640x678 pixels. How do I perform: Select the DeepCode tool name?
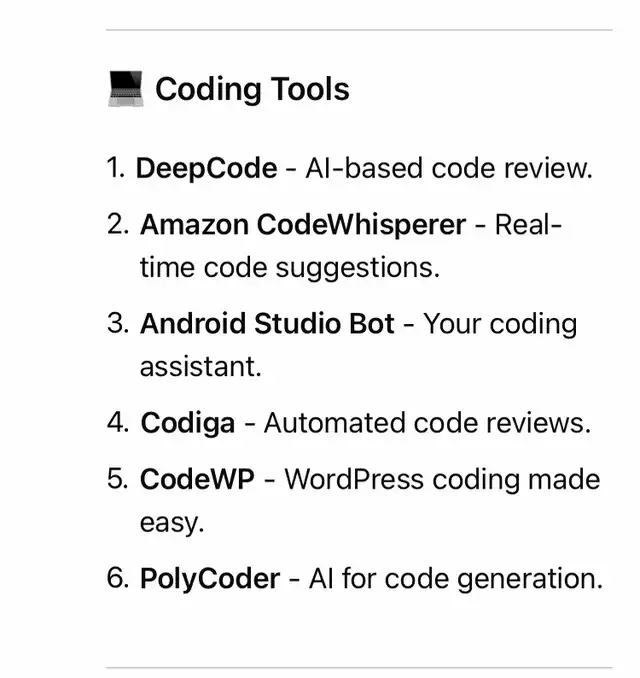pyautogui.click(x=206, y=168)
